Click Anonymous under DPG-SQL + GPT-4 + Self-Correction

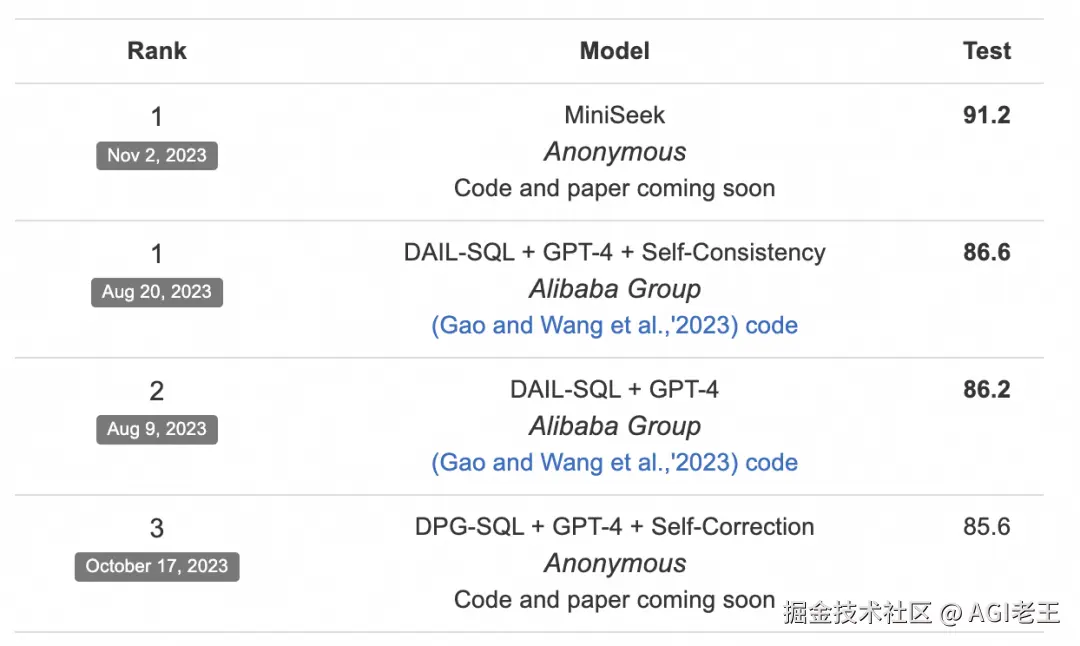[x=614, y=563]
